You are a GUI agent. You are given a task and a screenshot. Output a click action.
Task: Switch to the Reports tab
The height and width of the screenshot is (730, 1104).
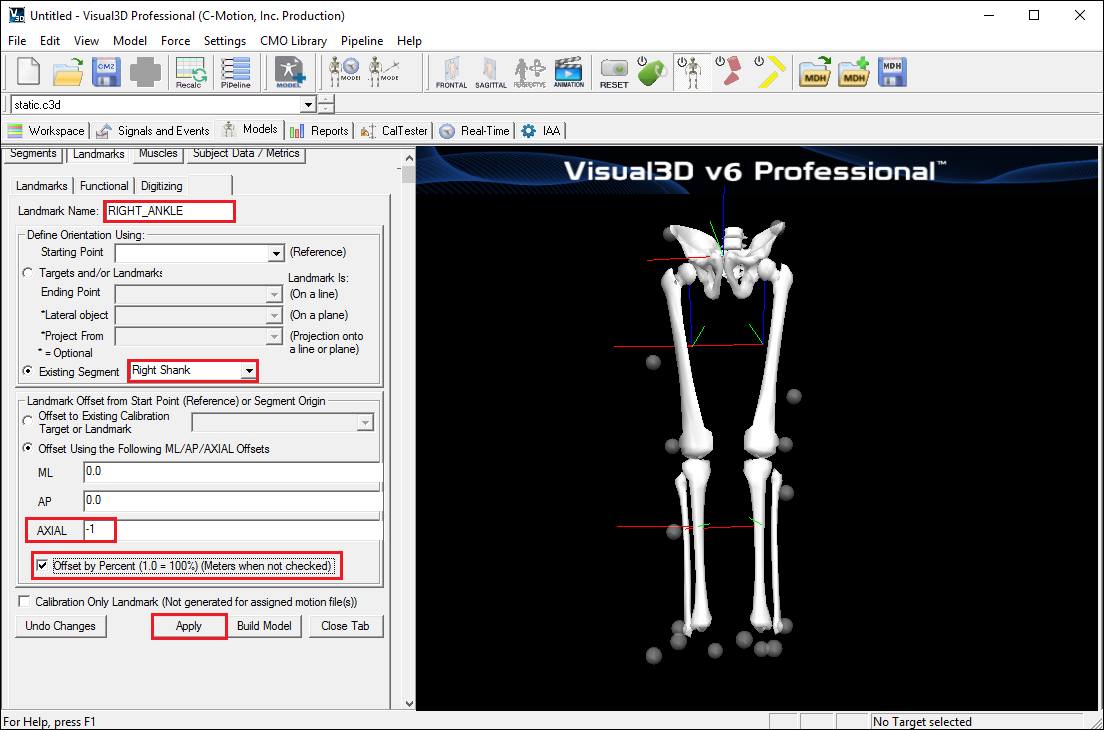point(320,131)
